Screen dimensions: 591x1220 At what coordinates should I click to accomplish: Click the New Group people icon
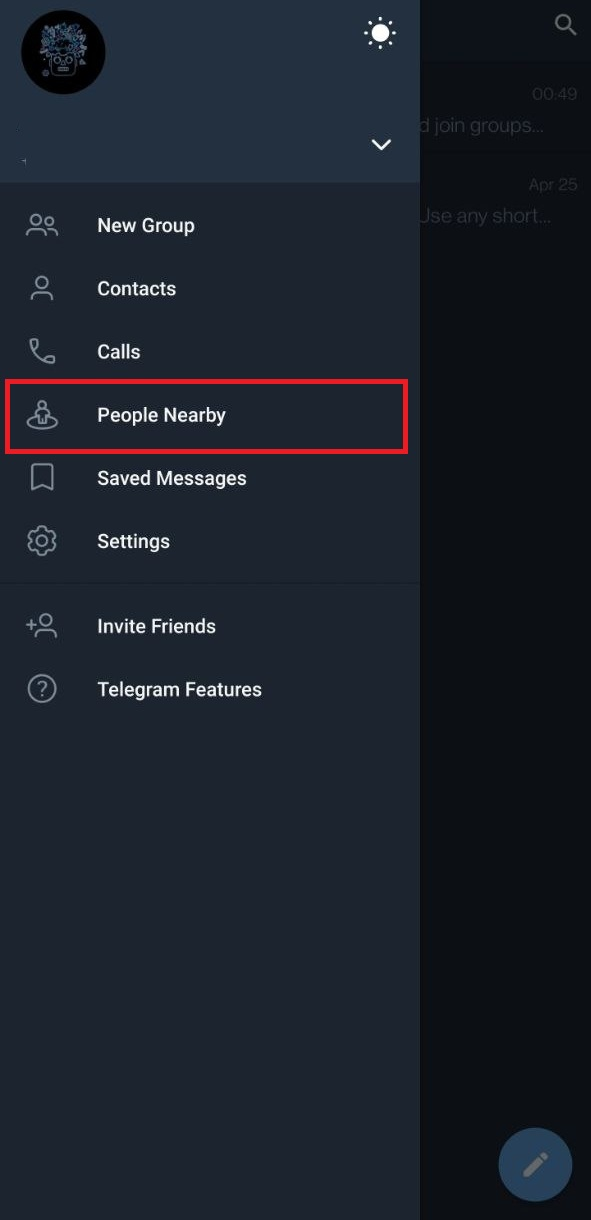(42, 225)
